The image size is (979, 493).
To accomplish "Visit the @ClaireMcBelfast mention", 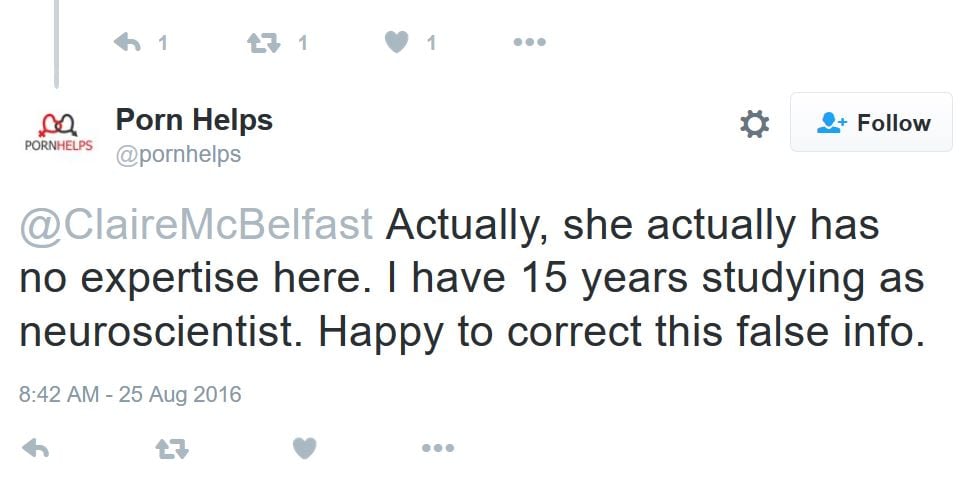I will click(x=197, y=226).
